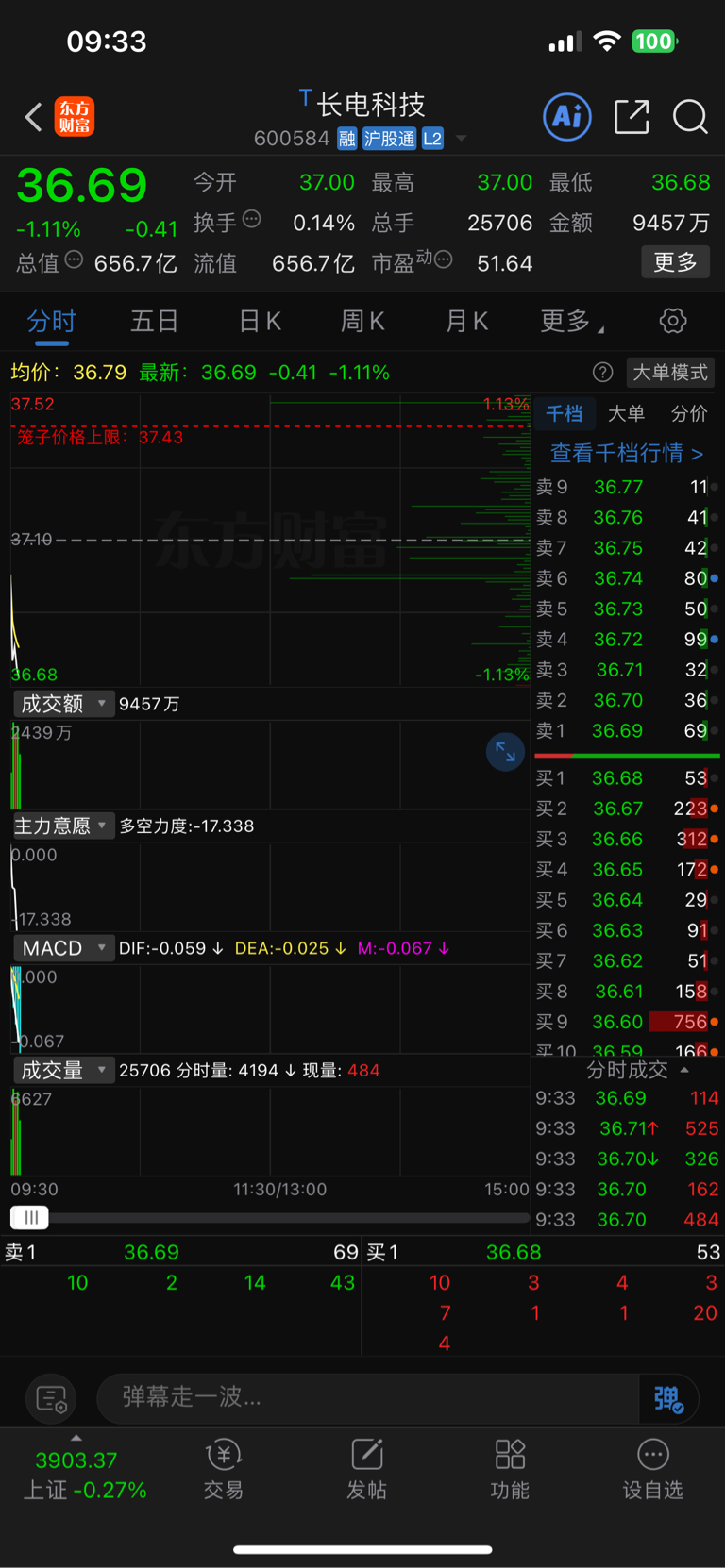725x1568 pixels.
Task: Select 买1 36.68 order row
Action: (627, 778)
